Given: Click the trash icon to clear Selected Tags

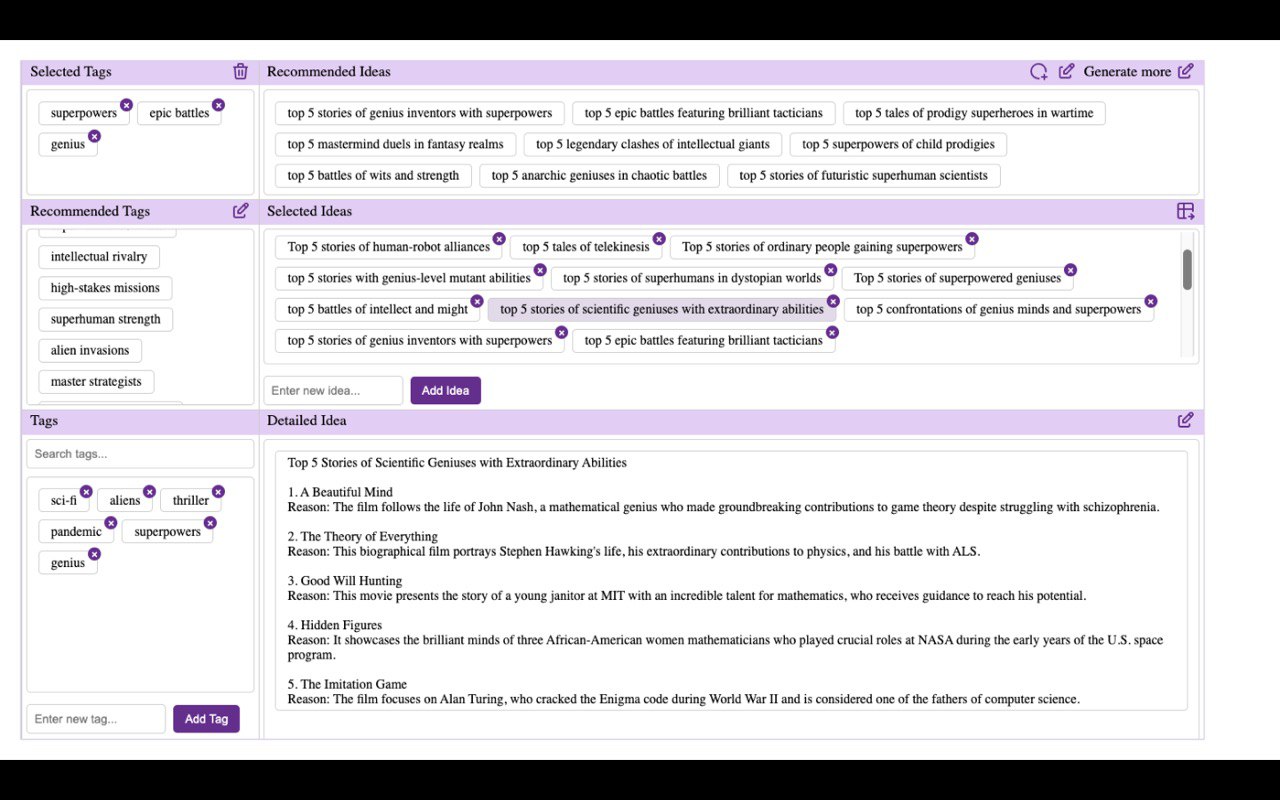Looking at the screenshot, I should point(240,71).
